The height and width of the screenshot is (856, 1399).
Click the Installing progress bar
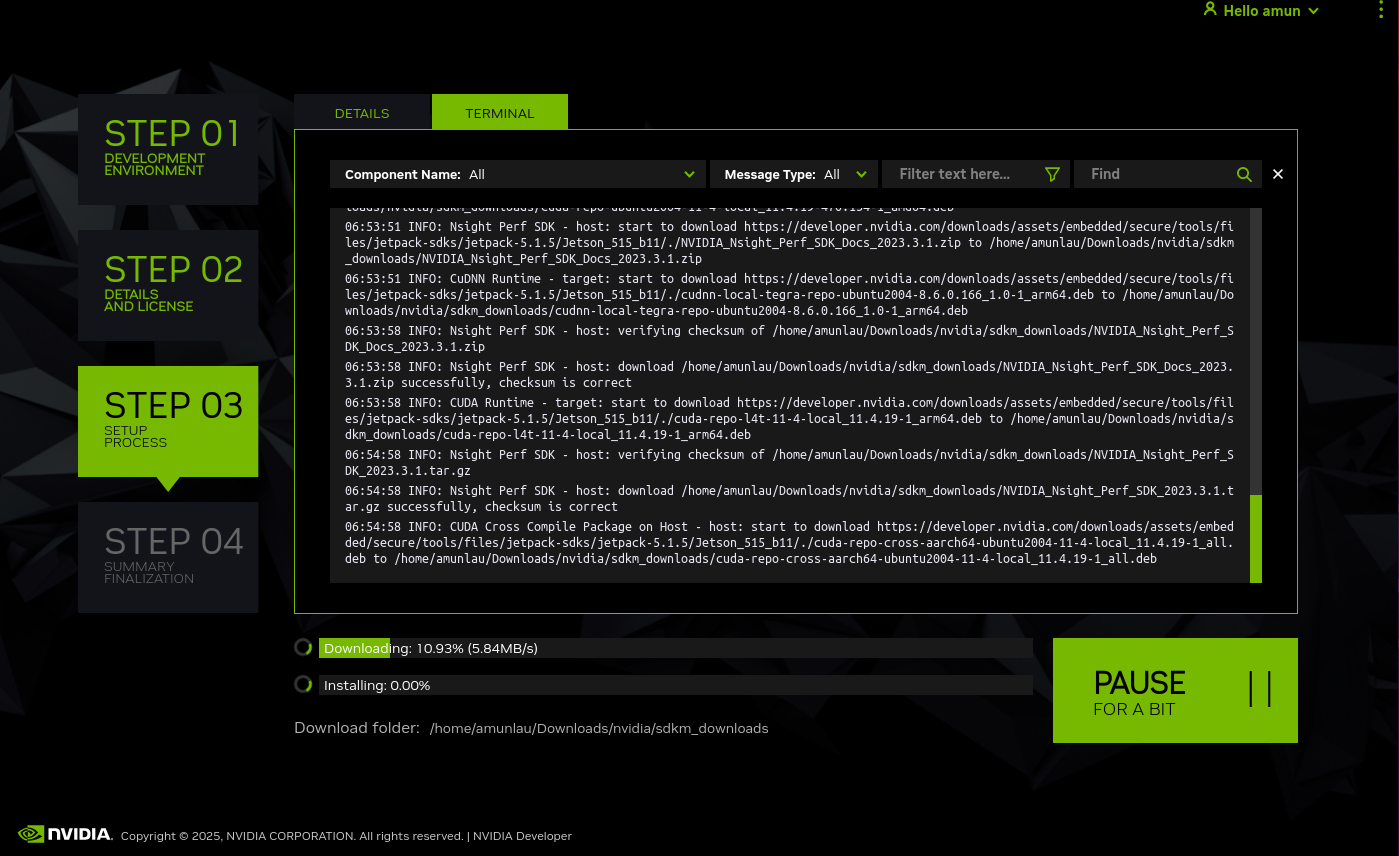676,685
